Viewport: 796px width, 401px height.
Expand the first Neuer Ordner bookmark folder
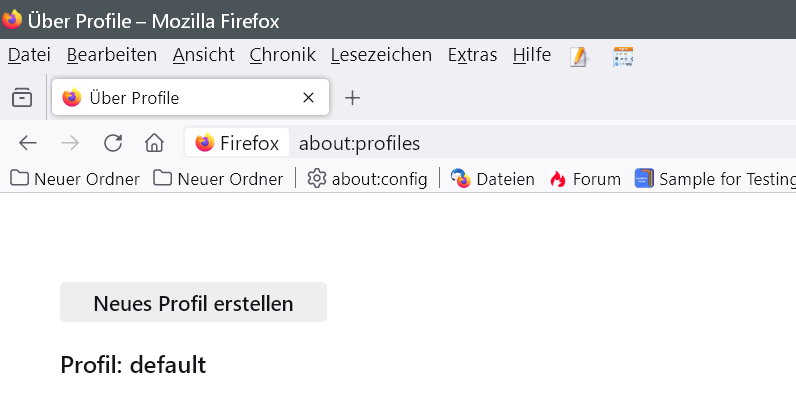[75, 179]
